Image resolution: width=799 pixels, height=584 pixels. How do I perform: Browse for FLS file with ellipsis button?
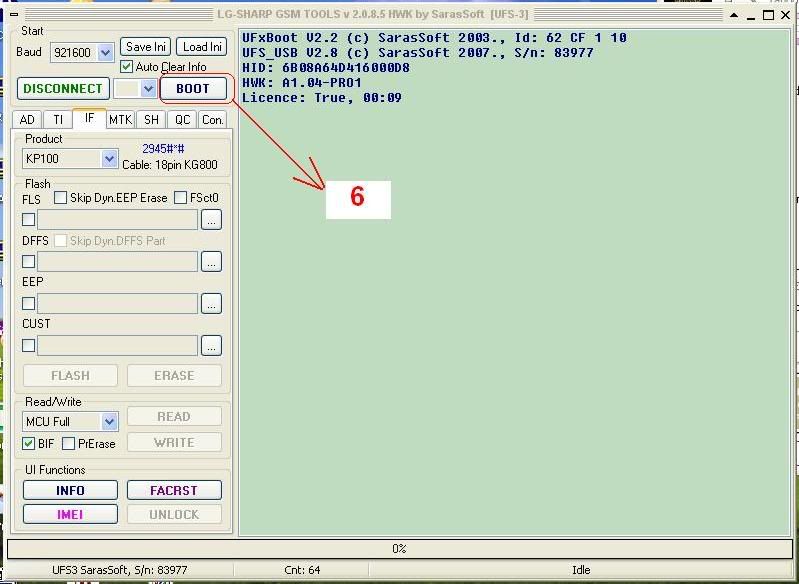(211, 220)
